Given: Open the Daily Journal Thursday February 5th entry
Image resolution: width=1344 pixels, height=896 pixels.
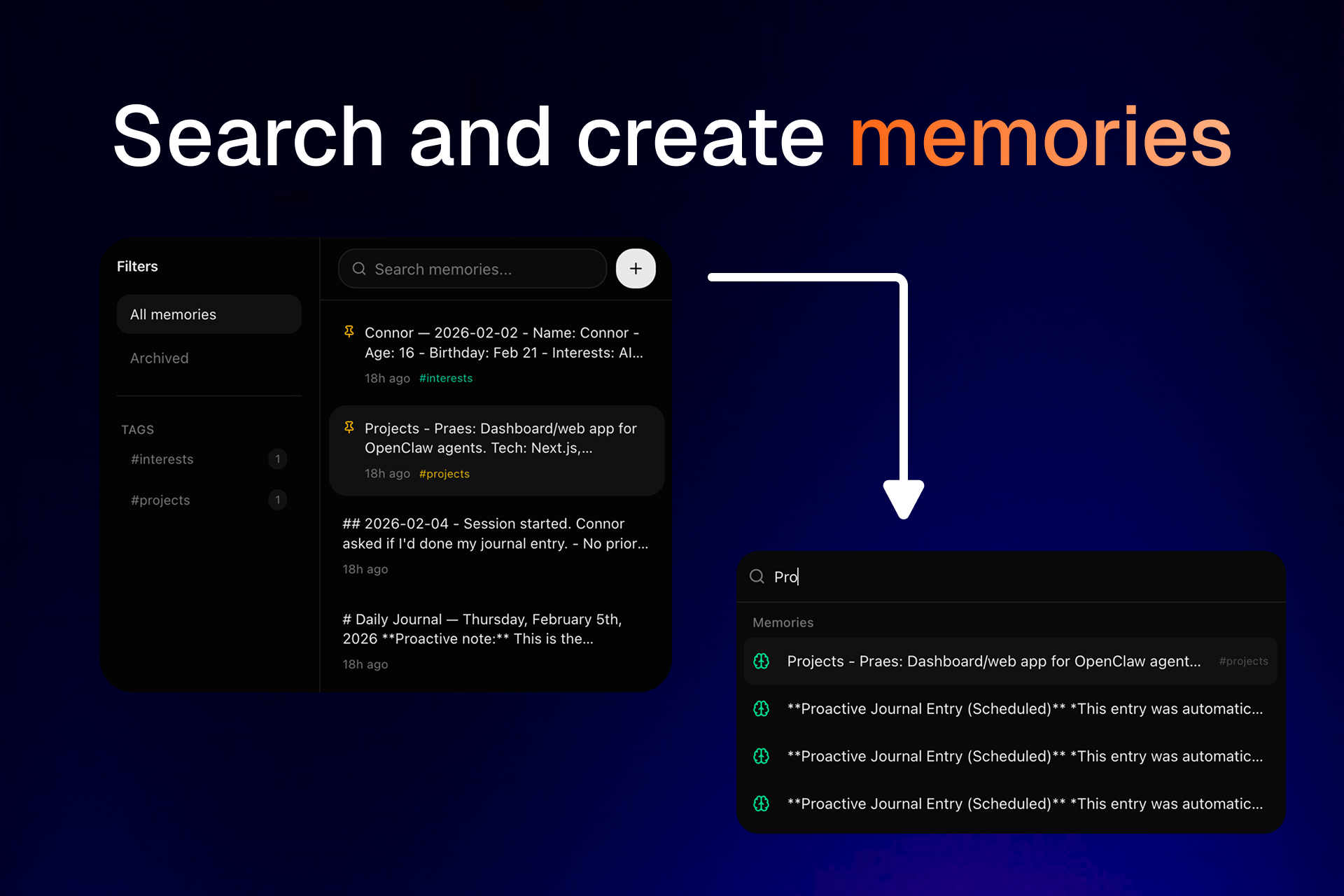Looking at the screenshot, I should [482, 629].
